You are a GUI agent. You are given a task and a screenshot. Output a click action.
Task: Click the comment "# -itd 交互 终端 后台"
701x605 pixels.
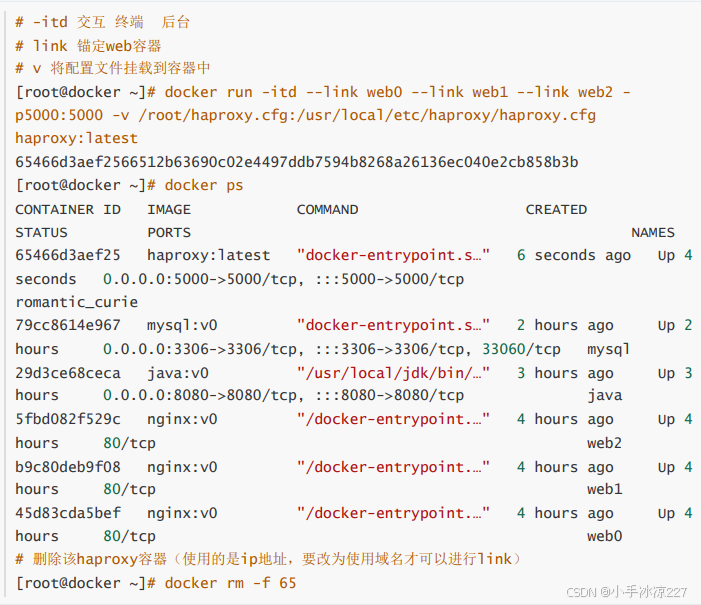coord(102,22)
